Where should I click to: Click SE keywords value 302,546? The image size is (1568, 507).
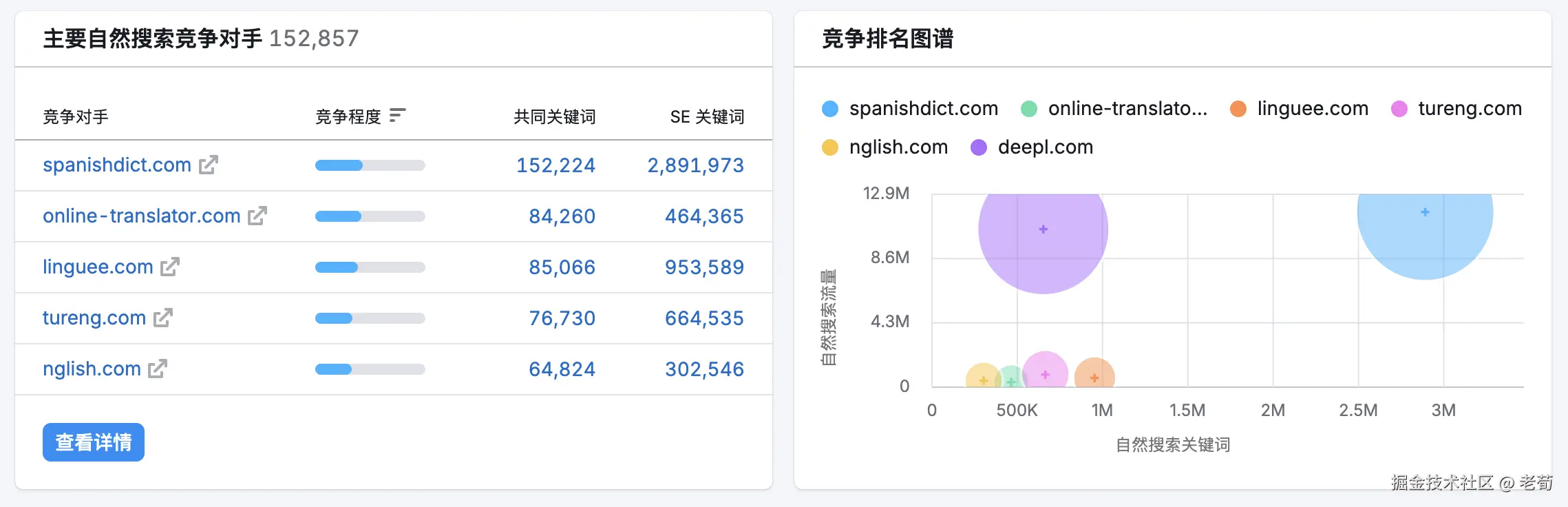pyautogui.click(x=704, y=369)
